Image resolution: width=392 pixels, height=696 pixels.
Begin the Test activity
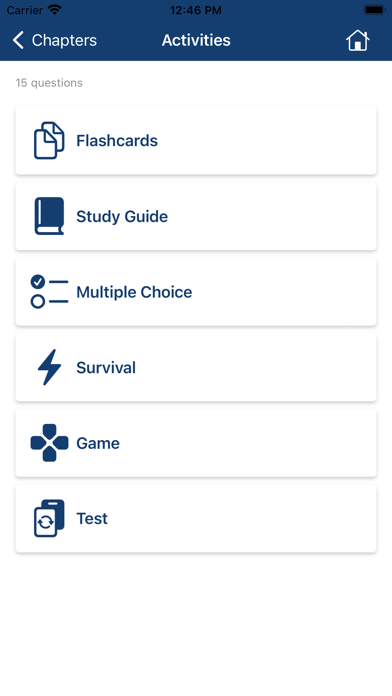click(x=196, y=518)
